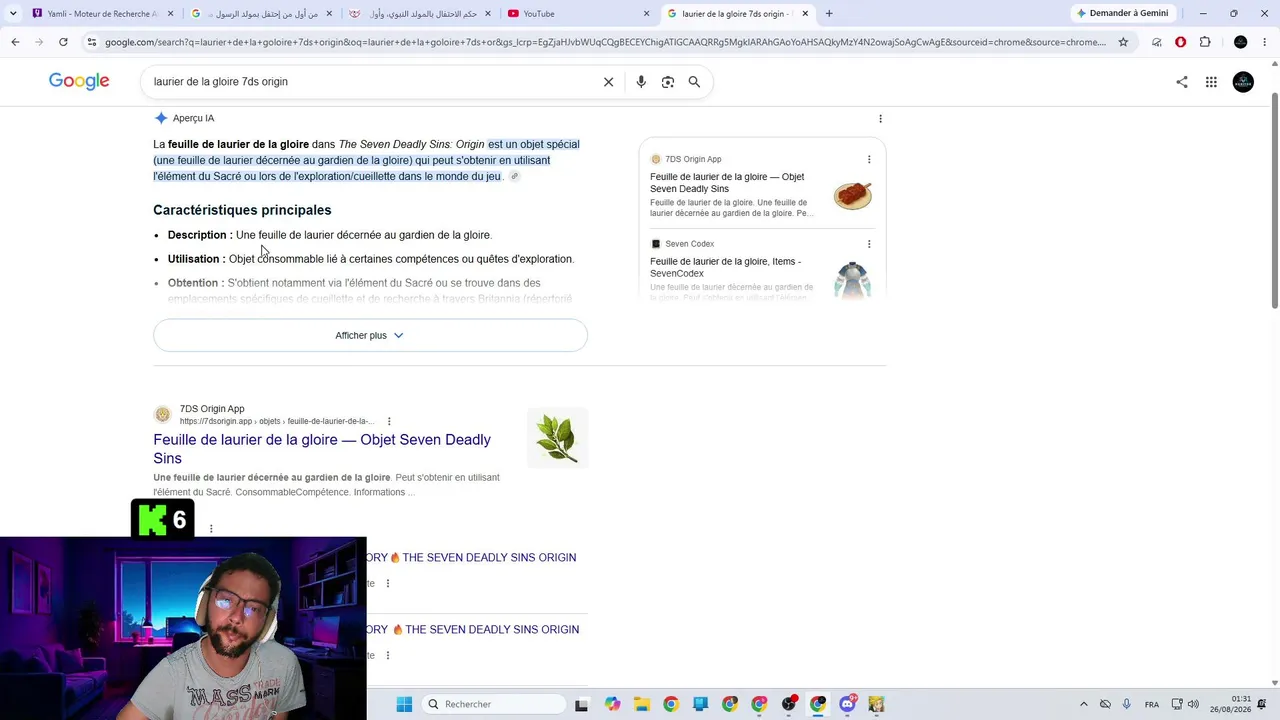Click the page vertical scrollbar
Viewport: 1280px width, 720px height.
(x=1274, y=200)
